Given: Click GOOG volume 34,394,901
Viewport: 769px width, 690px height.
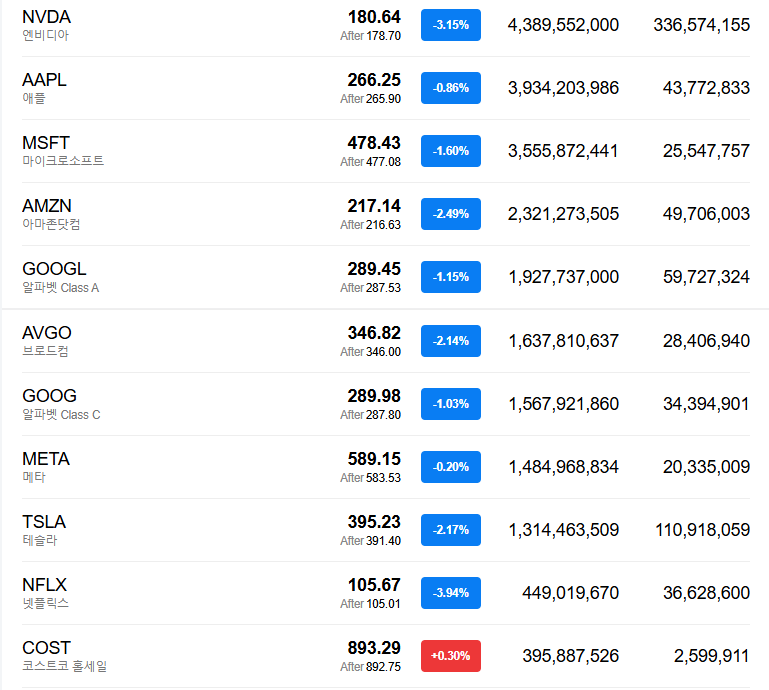Looking at the screenshot, I should point(706,404).
